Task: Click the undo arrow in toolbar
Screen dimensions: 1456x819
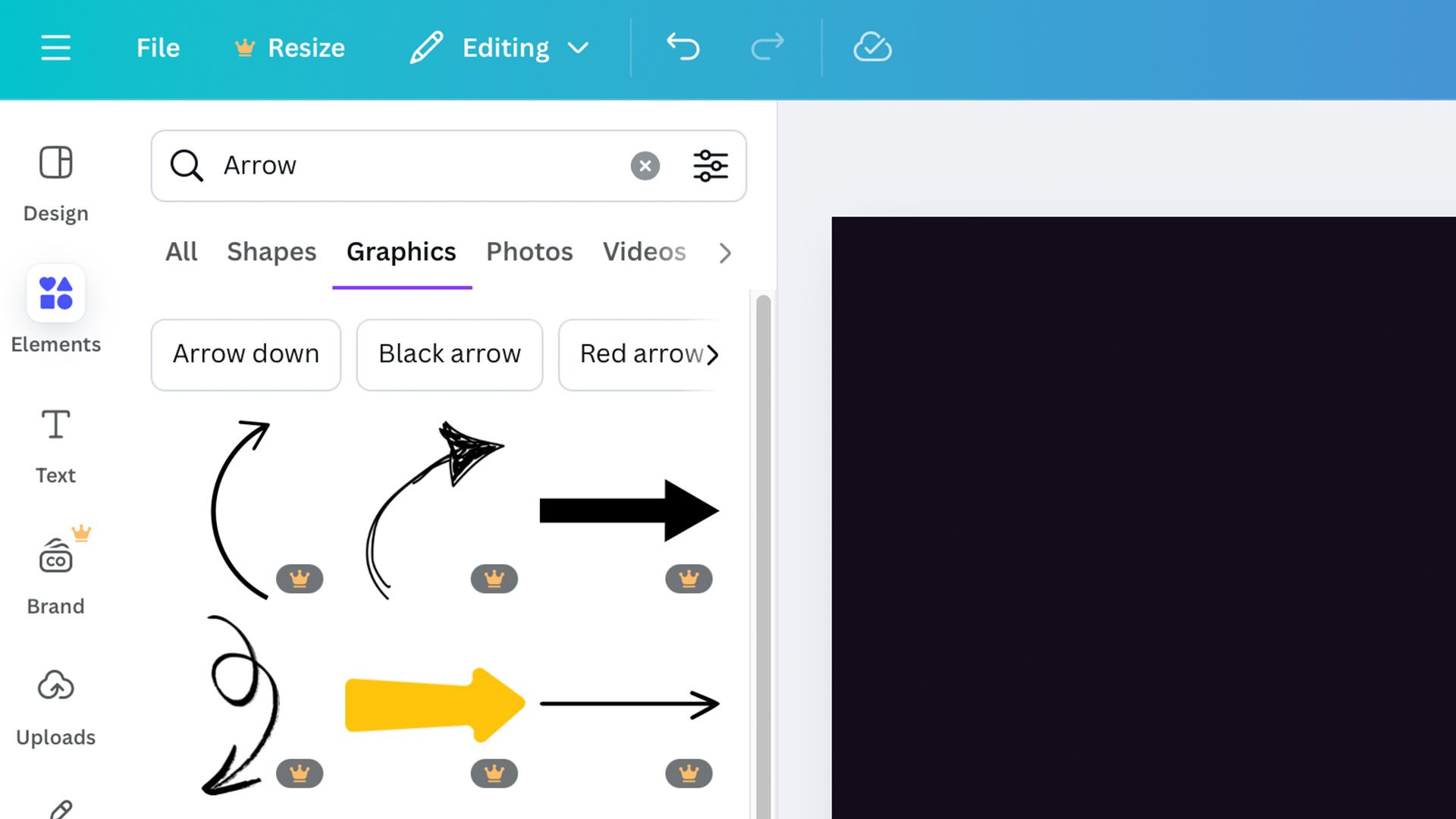Action: [x=682, y=47]
